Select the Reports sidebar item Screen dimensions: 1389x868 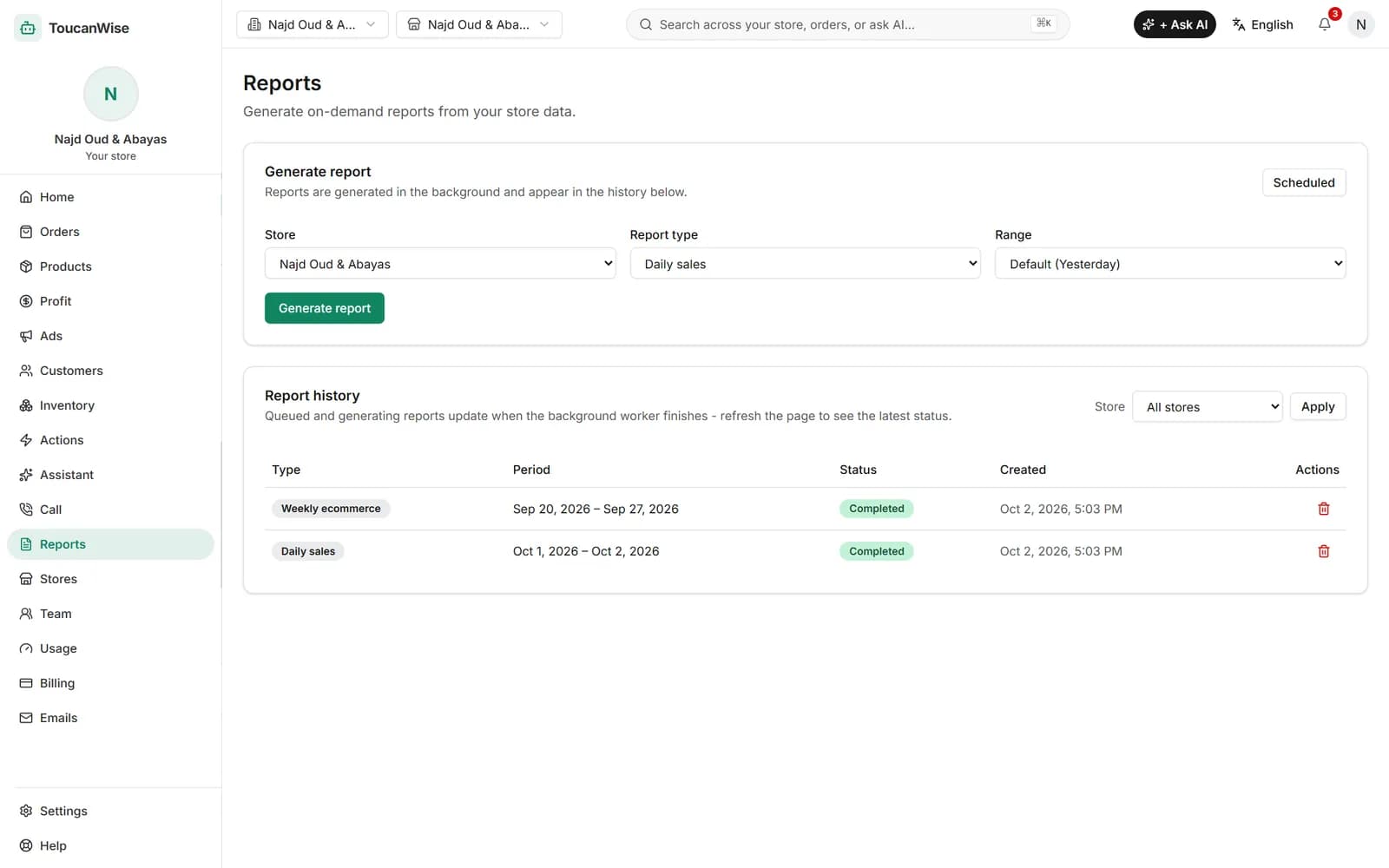pos(110,544)
